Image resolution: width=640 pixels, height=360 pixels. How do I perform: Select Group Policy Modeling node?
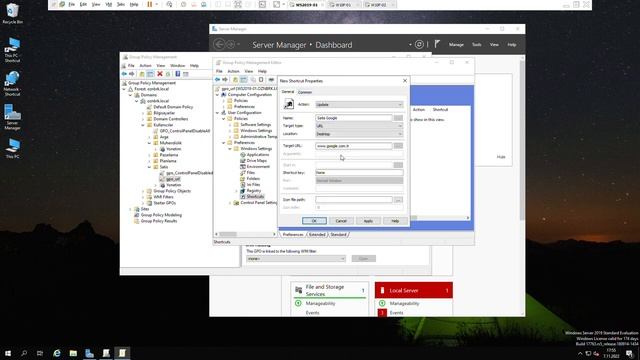[x=161, y=215]
